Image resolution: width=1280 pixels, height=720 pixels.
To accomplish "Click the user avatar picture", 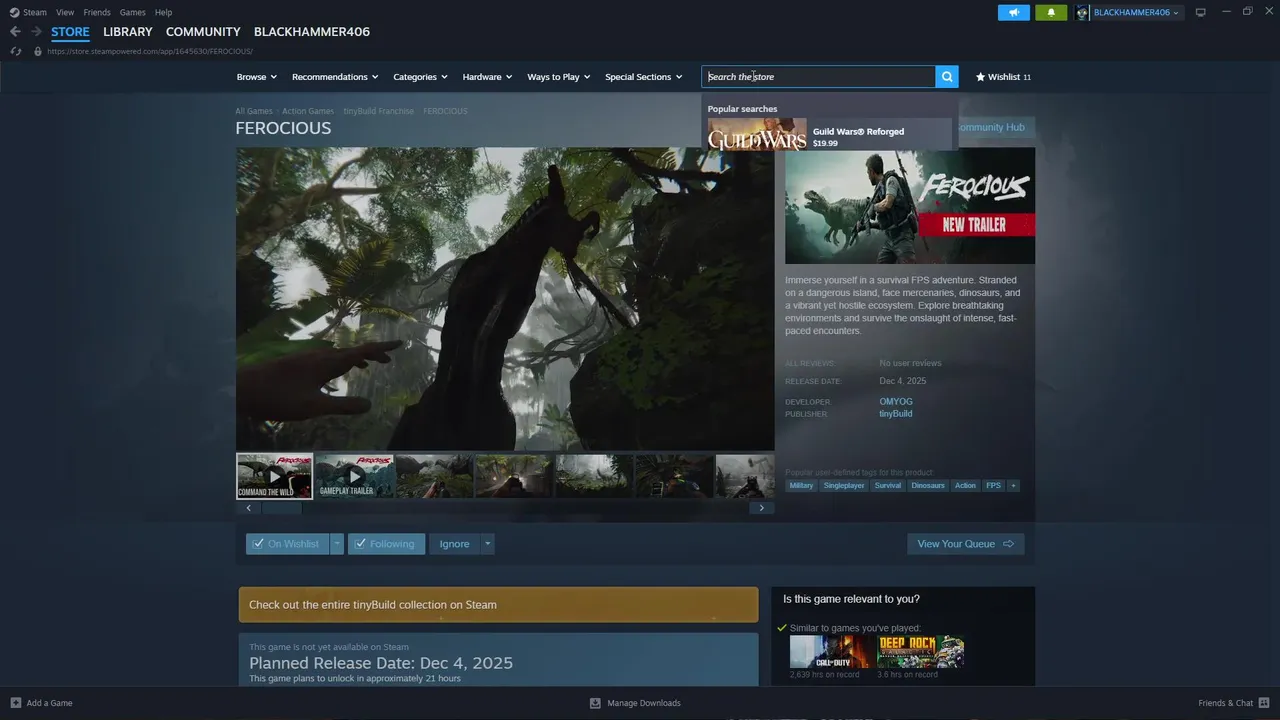I will pyautogui.click(x=1082, y=12).
